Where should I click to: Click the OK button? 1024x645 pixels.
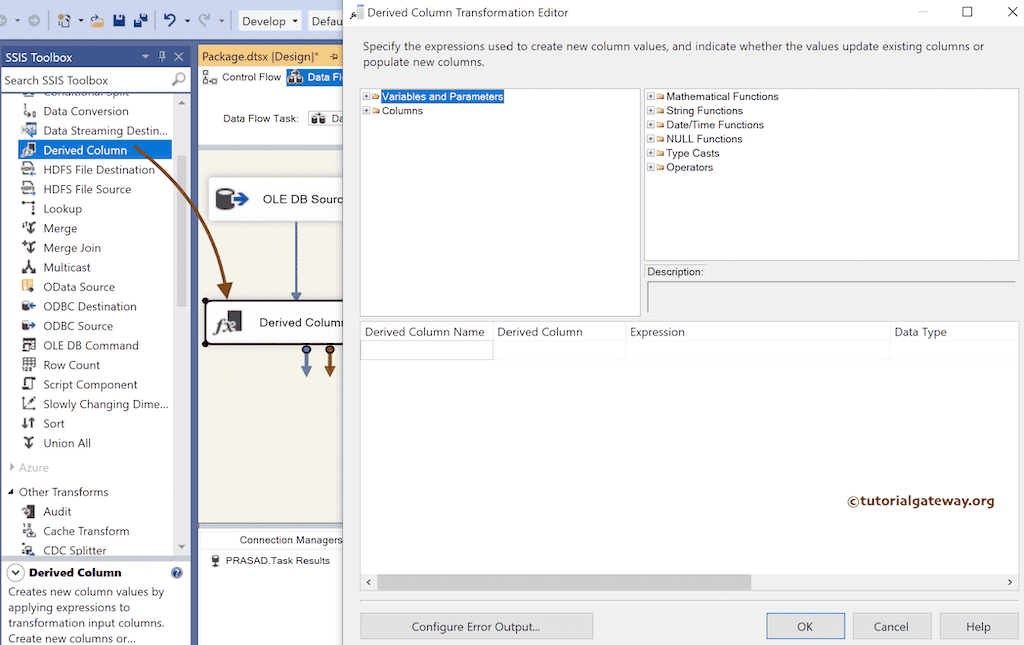tap(805, 625)
